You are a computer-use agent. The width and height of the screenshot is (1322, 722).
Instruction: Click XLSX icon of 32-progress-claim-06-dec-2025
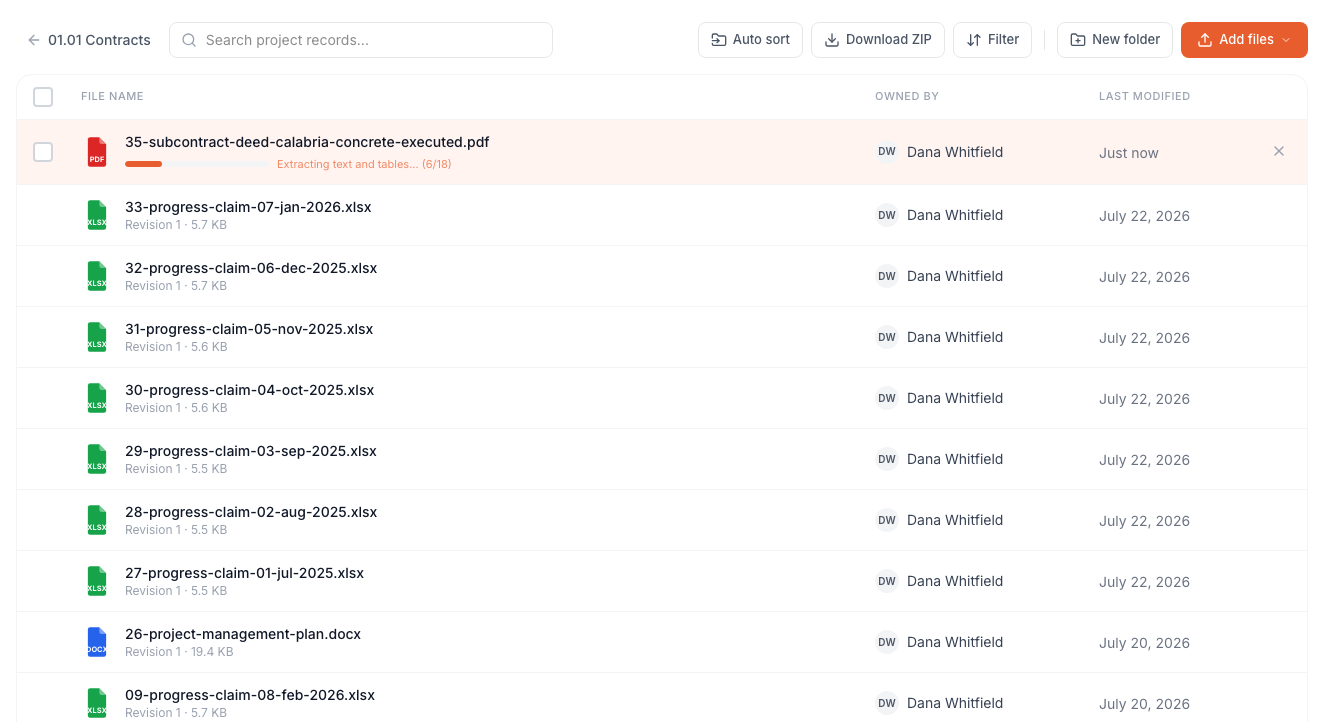(x=97, y=276)
